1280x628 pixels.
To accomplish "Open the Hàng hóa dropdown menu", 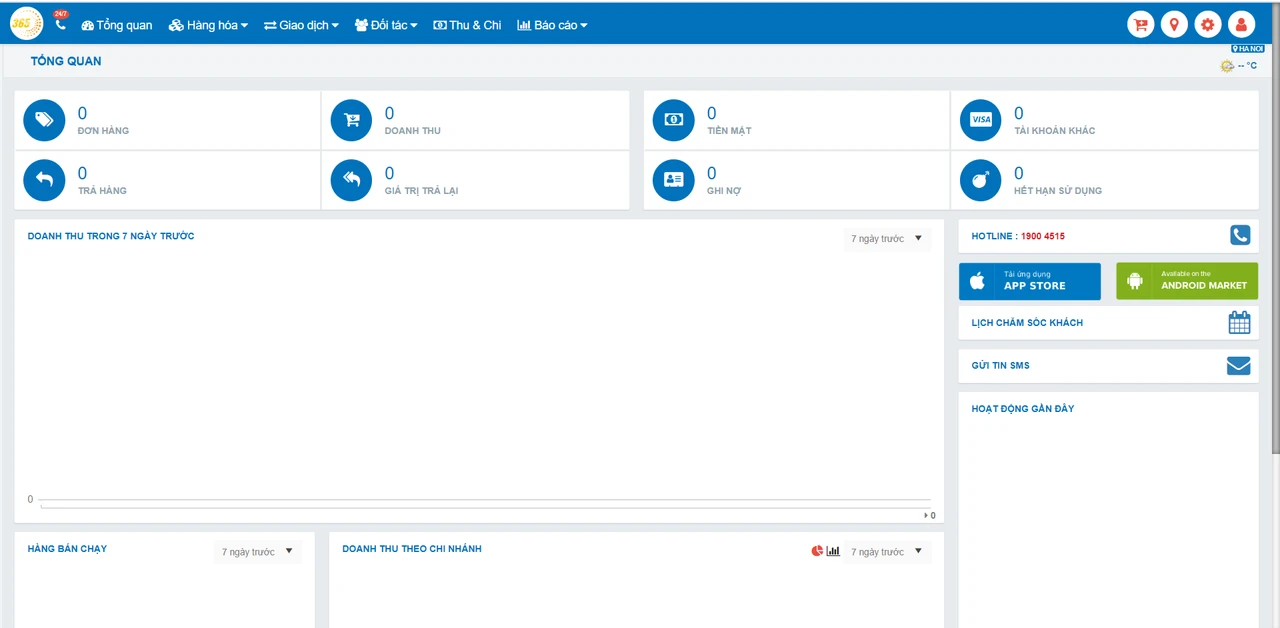I will (208, 25).
